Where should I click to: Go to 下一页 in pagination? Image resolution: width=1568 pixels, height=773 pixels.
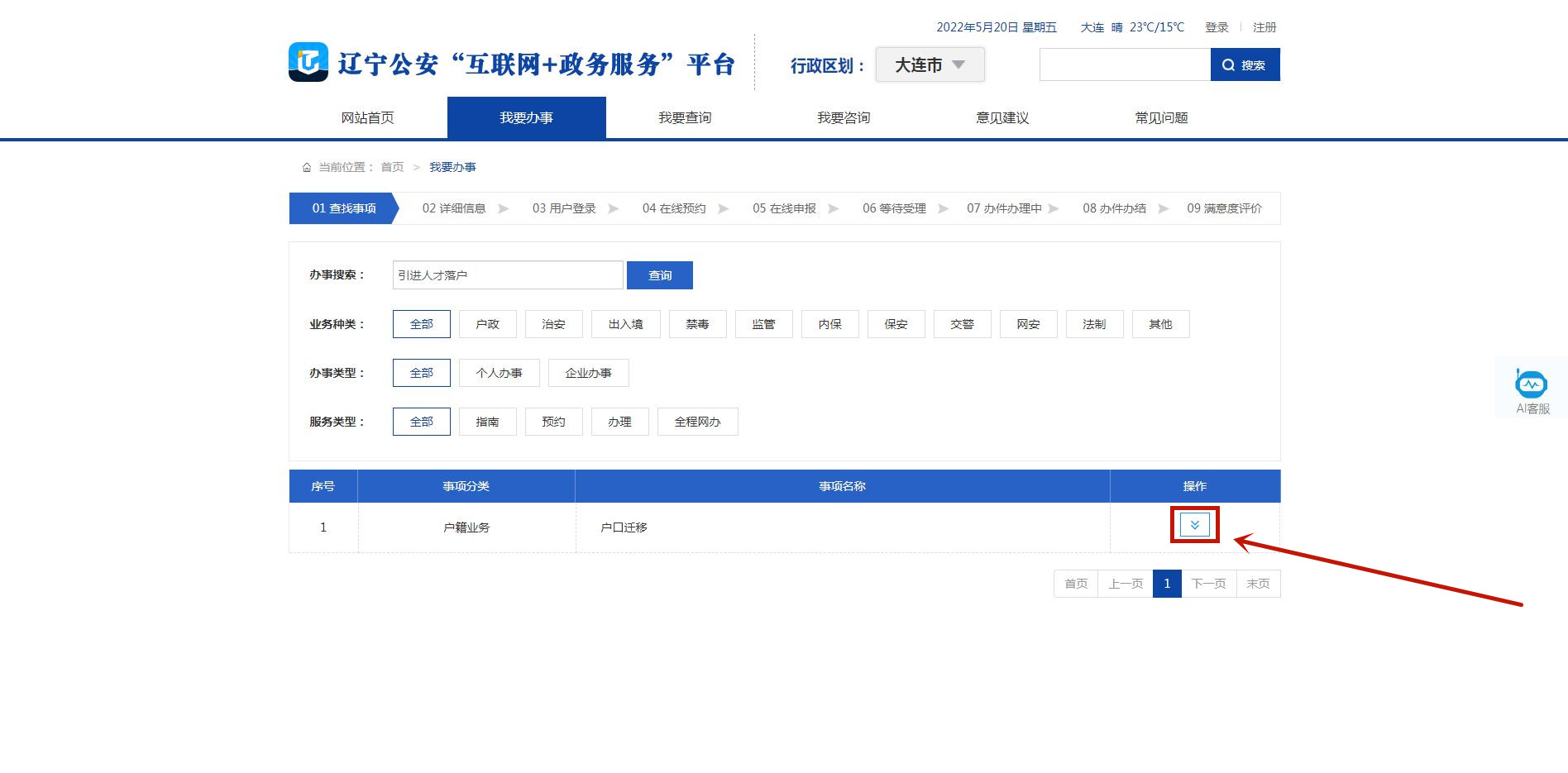(x=1208, y=584)
